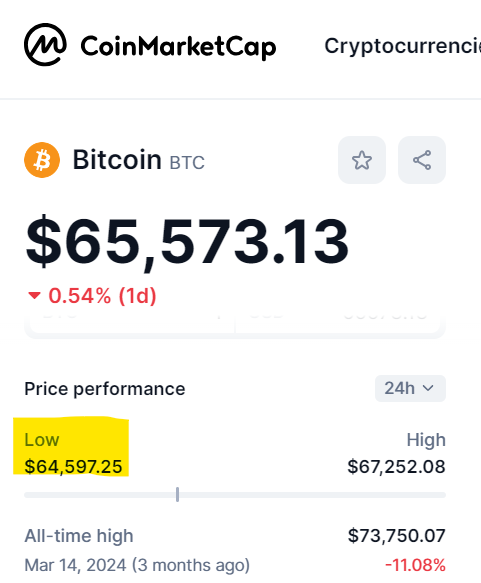Click the CoinMarketCap circular logo icon
481x583 pixels.
tap(45, 45)
